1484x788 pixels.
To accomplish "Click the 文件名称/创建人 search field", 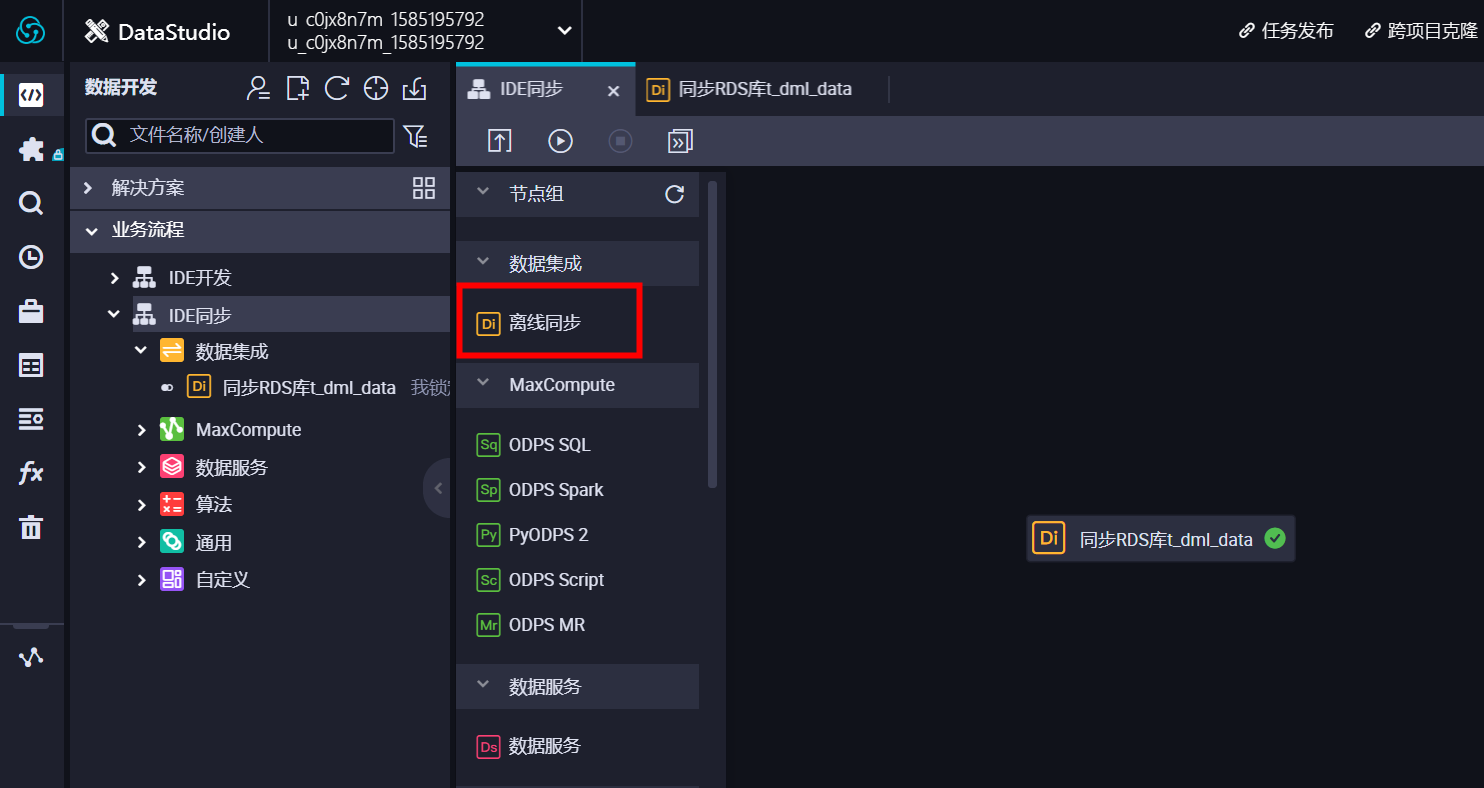I will point(240,135).
